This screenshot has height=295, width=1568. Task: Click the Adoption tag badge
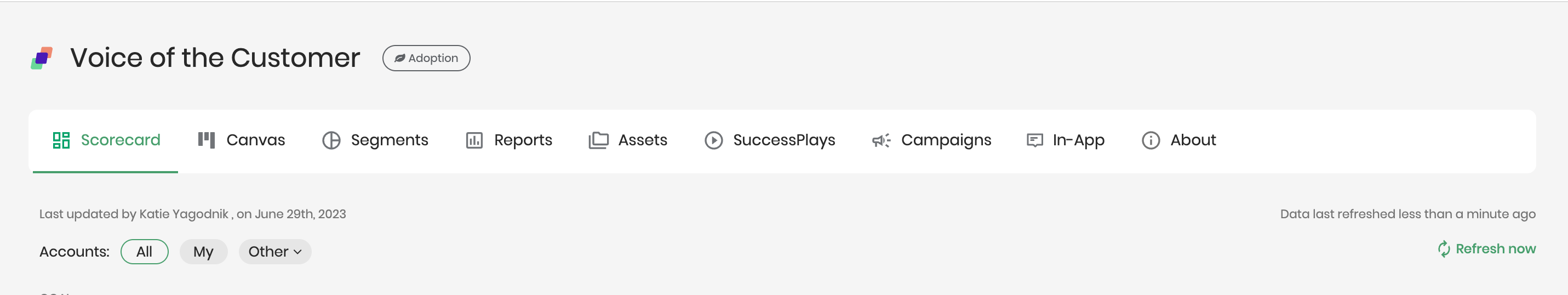click(x=426, y=58)
